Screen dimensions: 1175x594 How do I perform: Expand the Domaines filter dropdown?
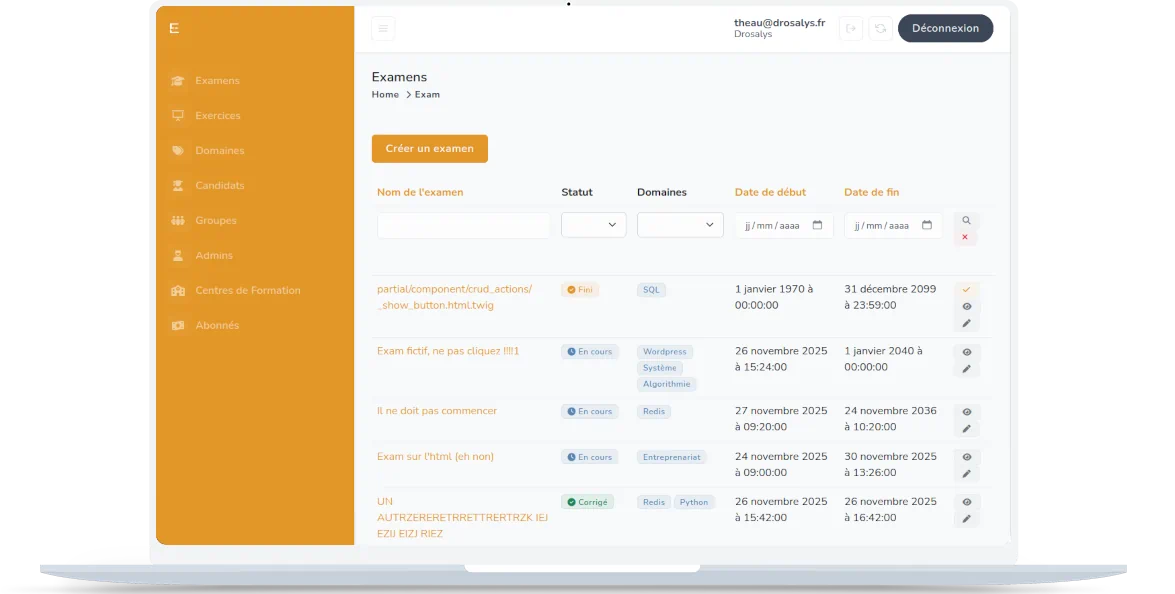click(x=680, y=225)
